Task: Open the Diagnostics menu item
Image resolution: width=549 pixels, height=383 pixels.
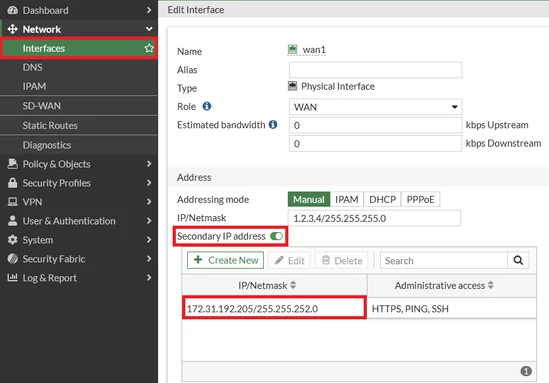Action: click(79, 145)
